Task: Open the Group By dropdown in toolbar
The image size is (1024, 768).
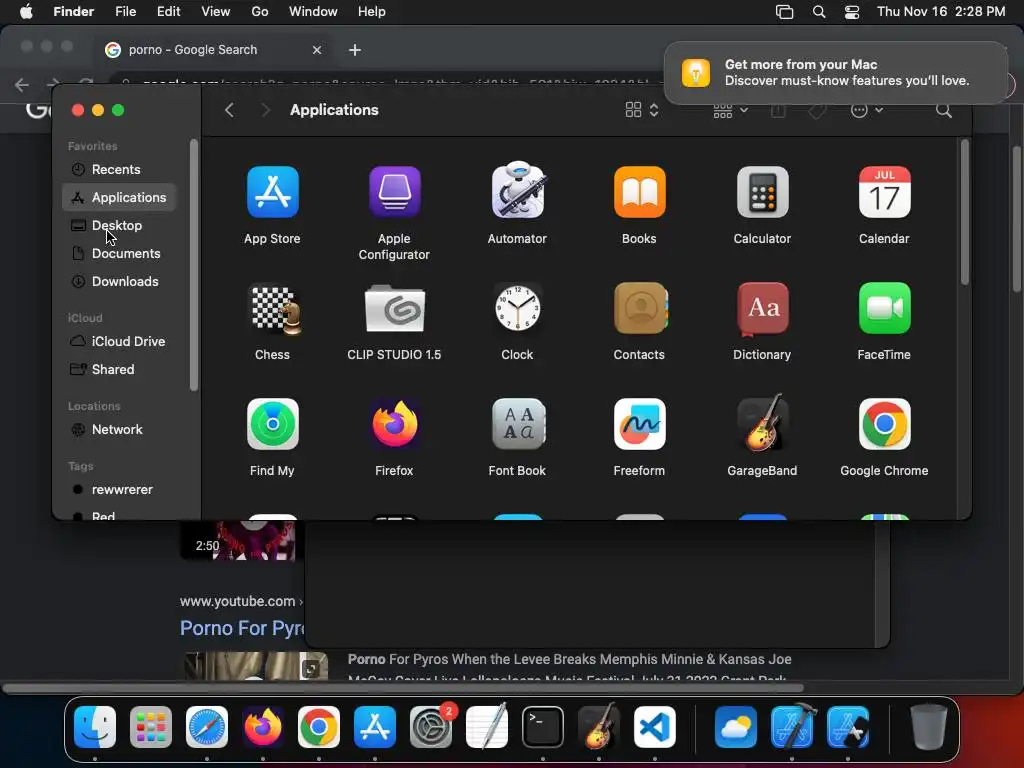Action: [x=730, y=110]
